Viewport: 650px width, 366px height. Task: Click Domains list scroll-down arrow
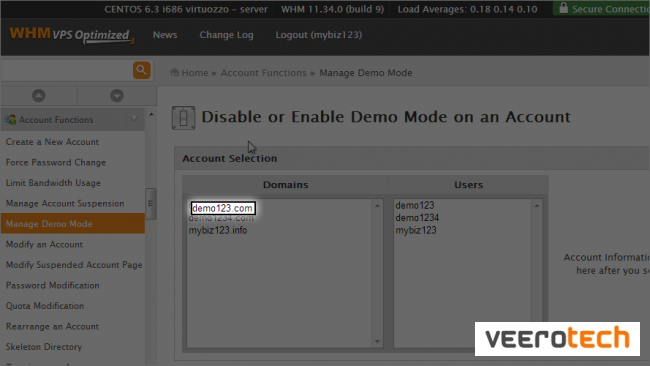click(377, 342)
